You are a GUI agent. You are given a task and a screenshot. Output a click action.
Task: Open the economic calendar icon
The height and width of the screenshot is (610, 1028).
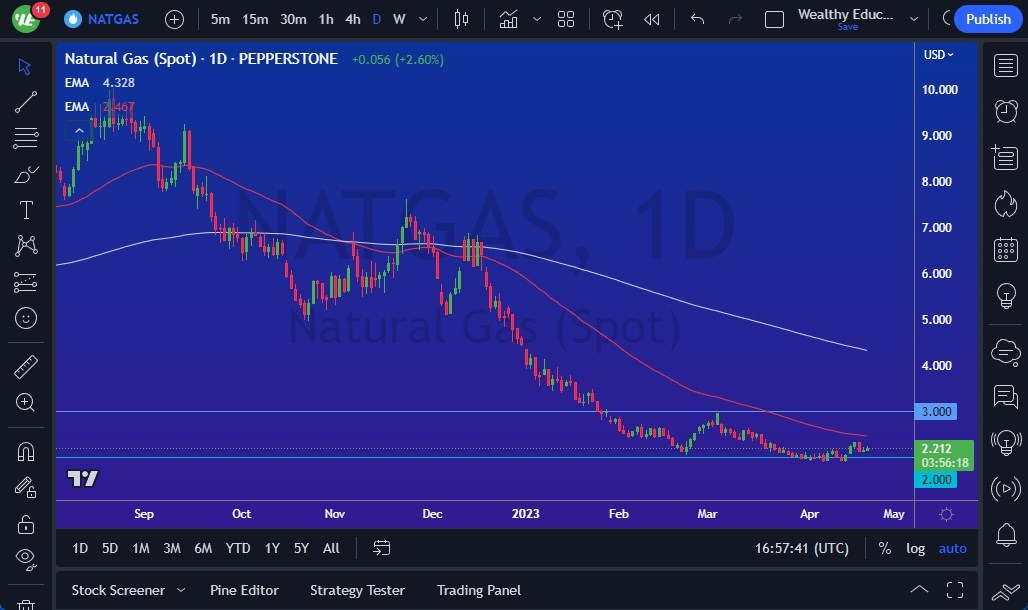click(1005, 250)
